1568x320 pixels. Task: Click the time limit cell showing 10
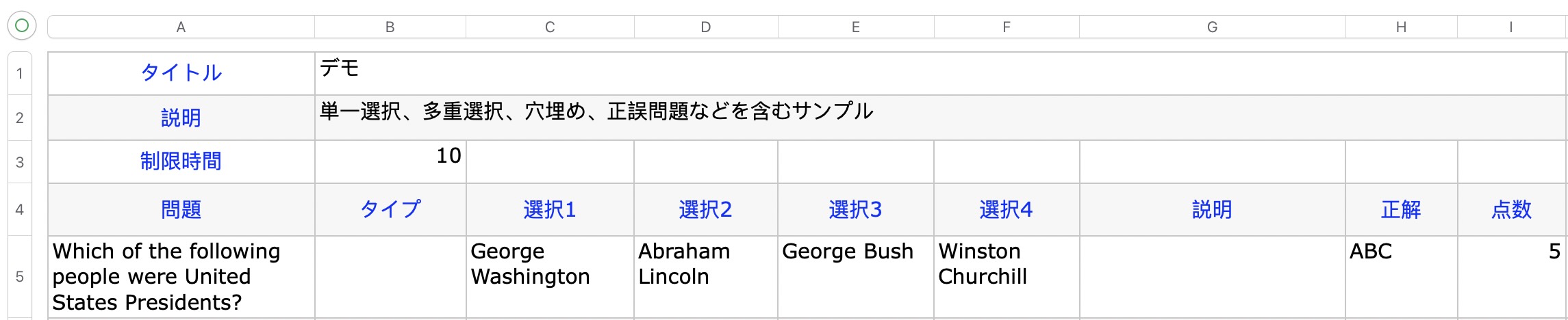390,162
